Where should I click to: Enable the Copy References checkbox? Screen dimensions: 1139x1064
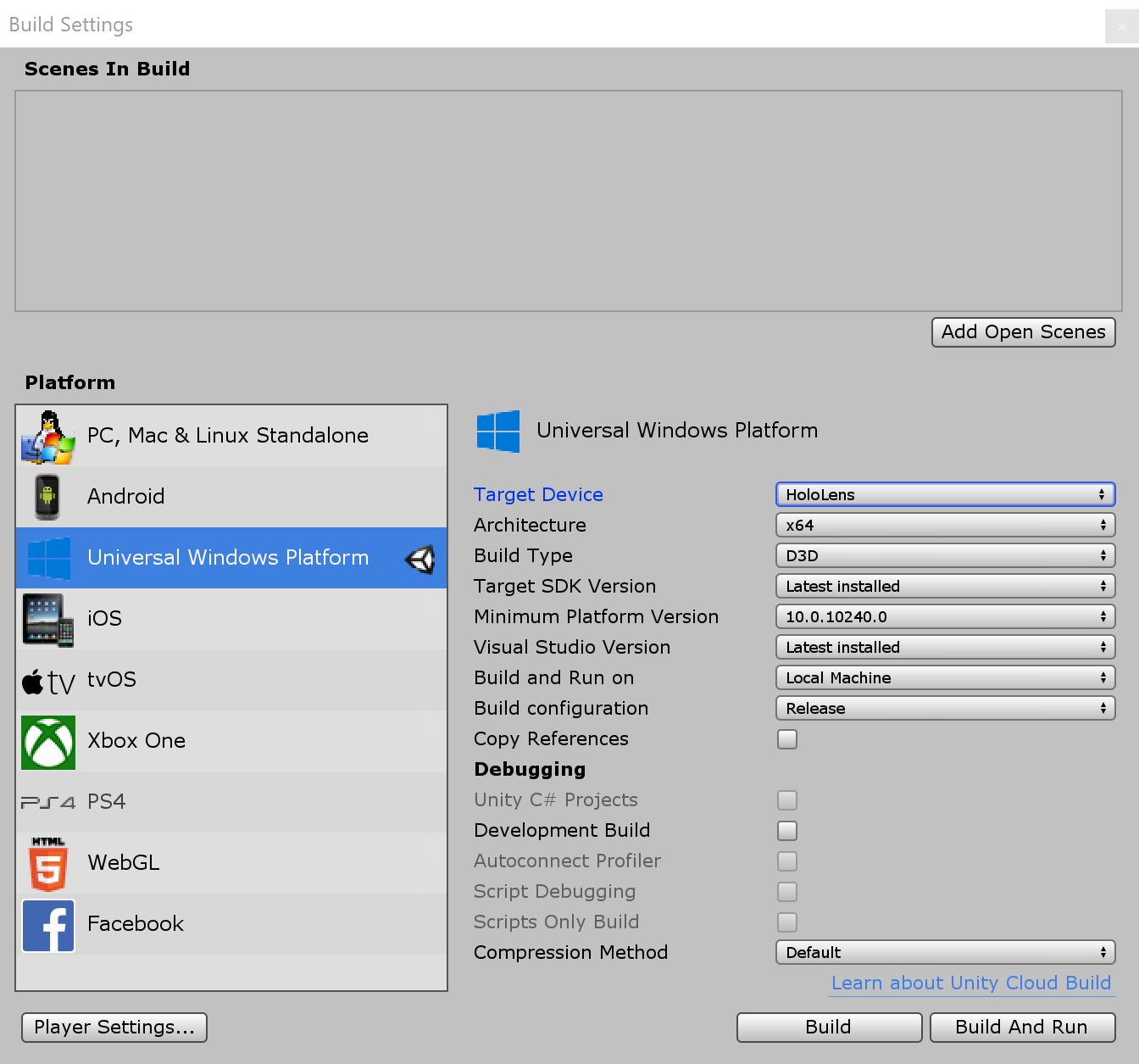787,739
